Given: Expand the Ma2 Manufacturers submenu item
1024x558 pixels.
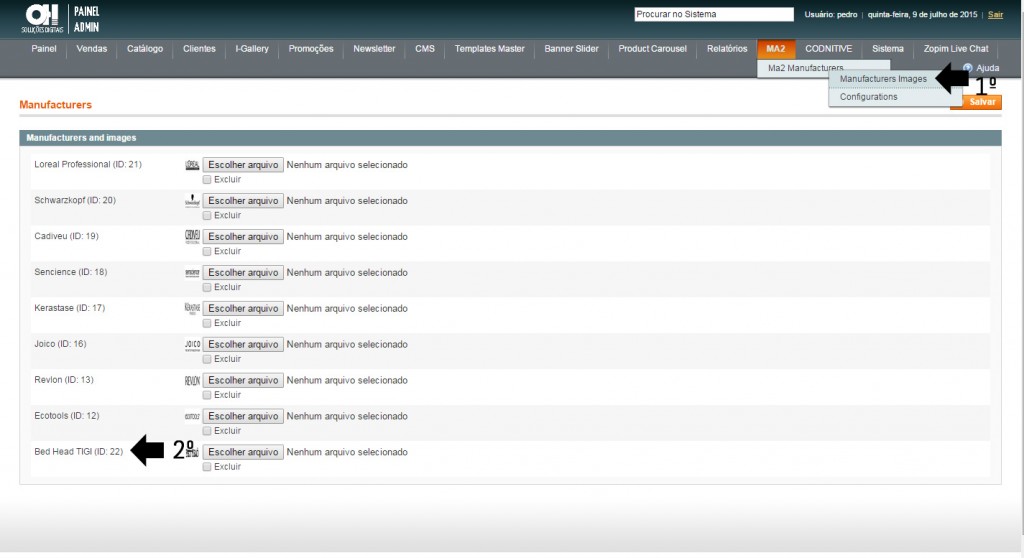Looking at the screenshot, I should [806, 68].
